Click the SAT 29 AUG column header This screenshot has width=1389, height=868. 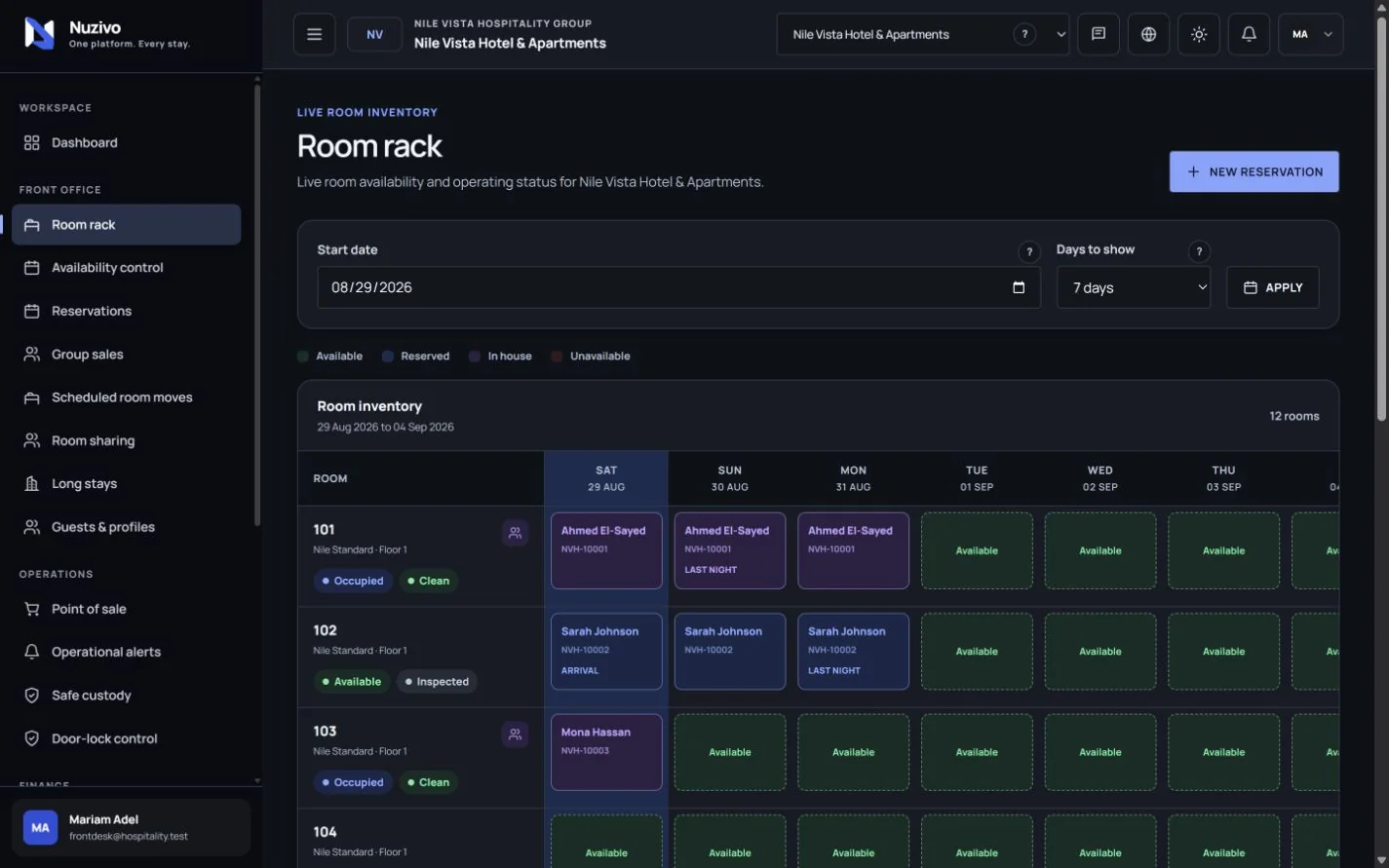606,478
